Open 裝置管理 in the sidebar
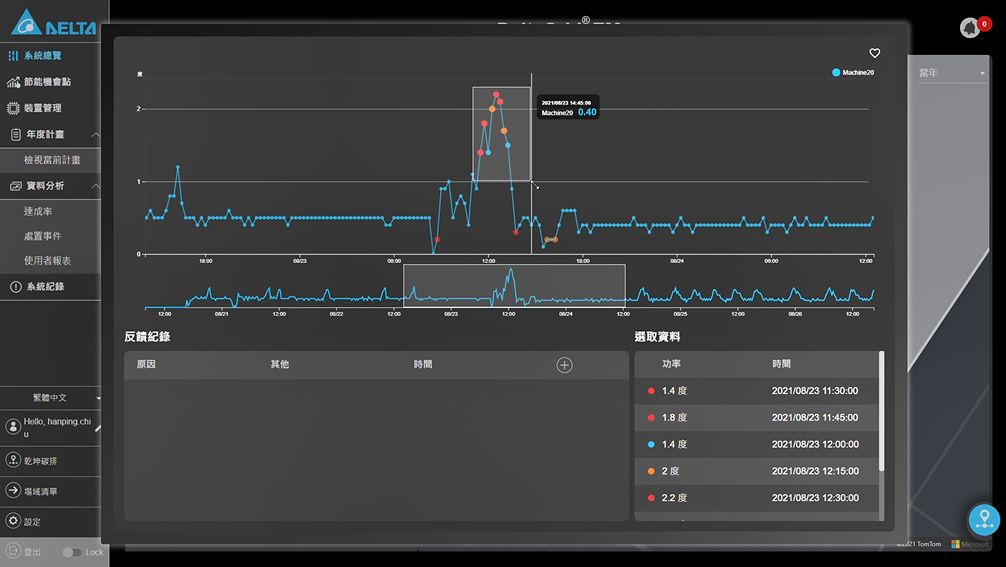This screenshot has width=1006, height=567. pyautogui.click(x=42, y=108)
